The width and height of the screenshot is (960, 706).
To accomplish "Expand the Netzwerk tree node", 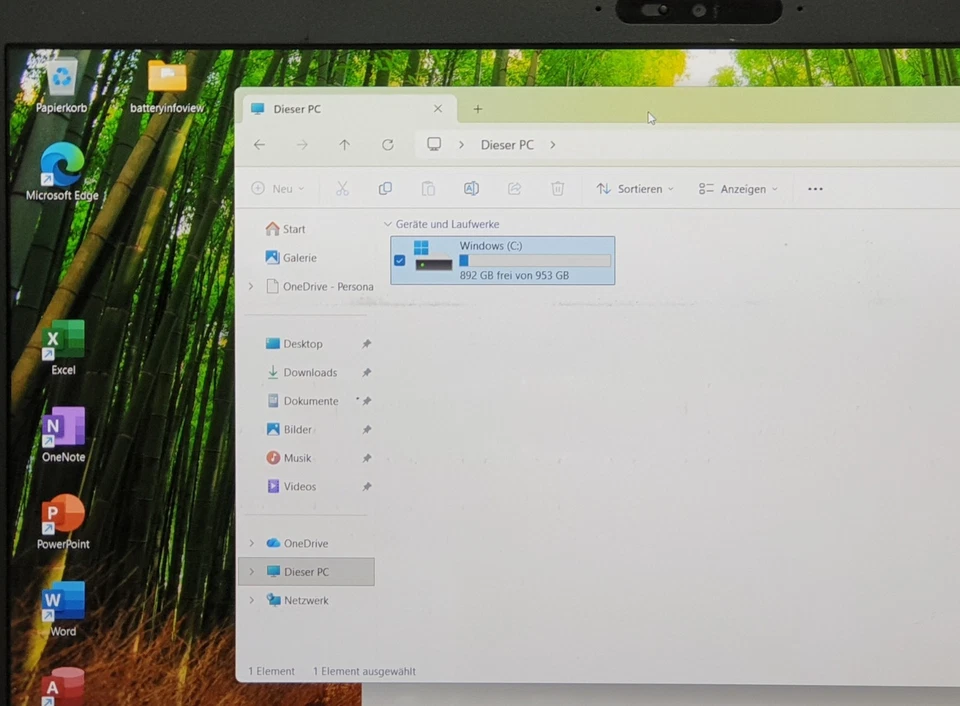I will point(252,600).
